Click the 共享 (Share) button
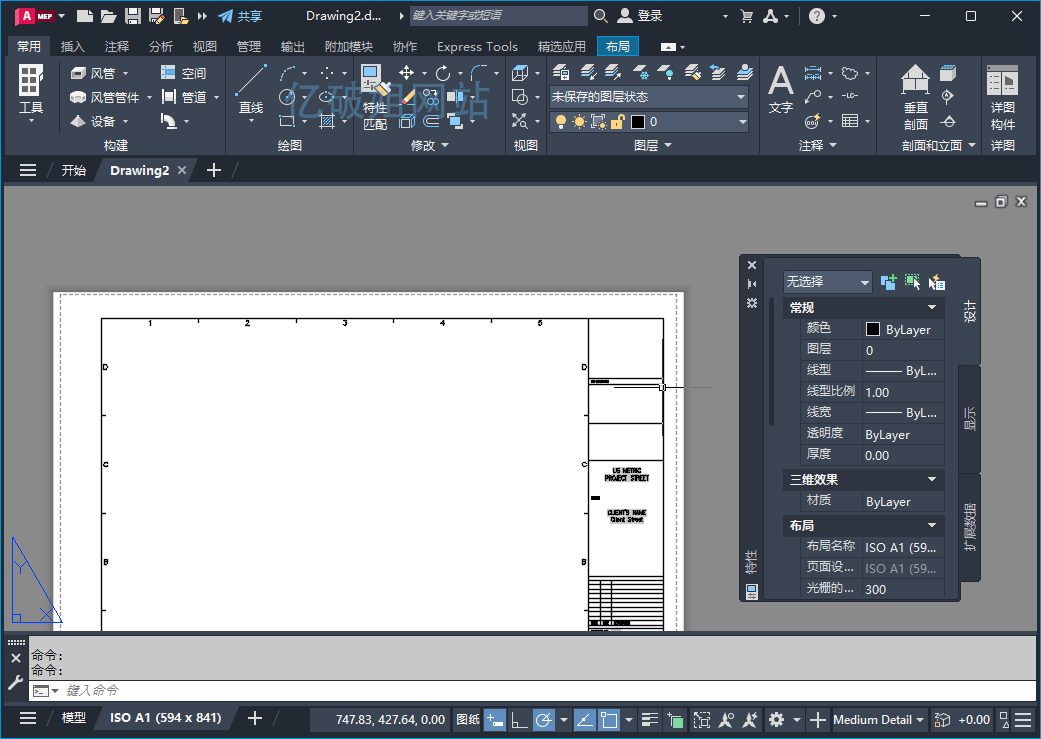 click(240, 16)
